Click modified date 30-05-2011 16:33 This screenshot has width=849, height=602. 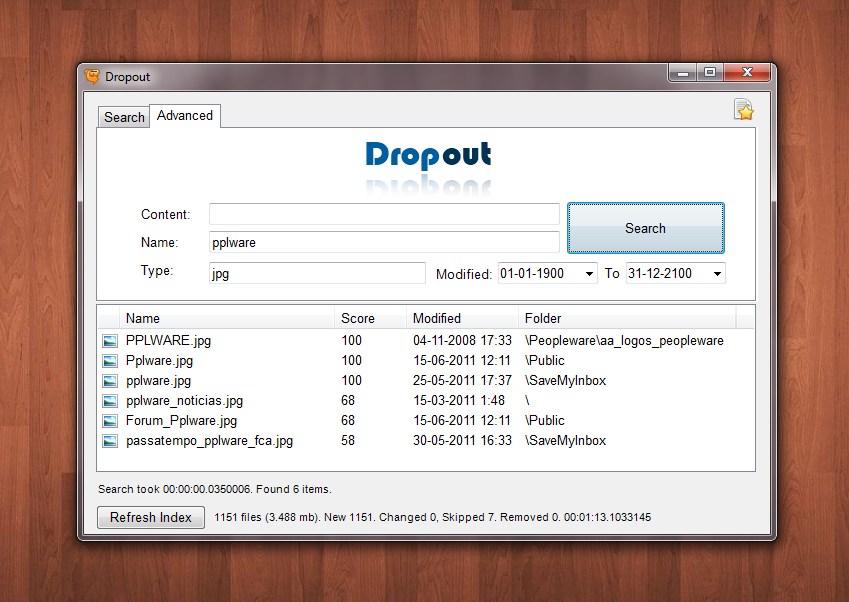(x=462, y=441)
